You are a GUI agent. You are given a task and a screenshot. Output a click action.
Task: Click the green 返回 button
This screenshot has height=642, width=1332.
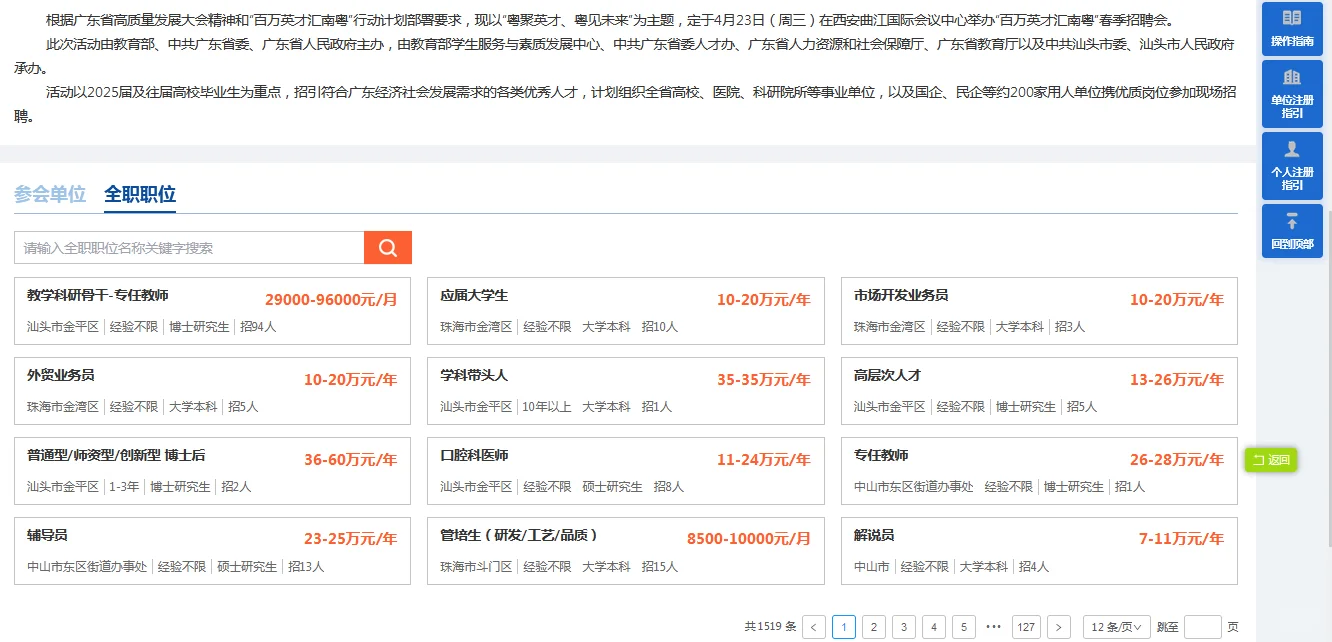pos(1270,461)
